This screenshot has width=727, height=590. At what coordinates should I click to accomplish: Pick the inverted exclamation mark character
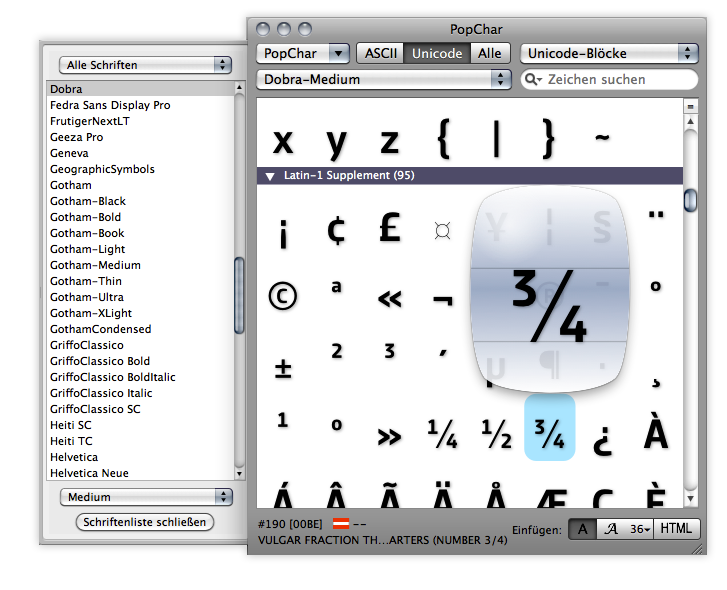pyautogui.click(x=283, y=235)
